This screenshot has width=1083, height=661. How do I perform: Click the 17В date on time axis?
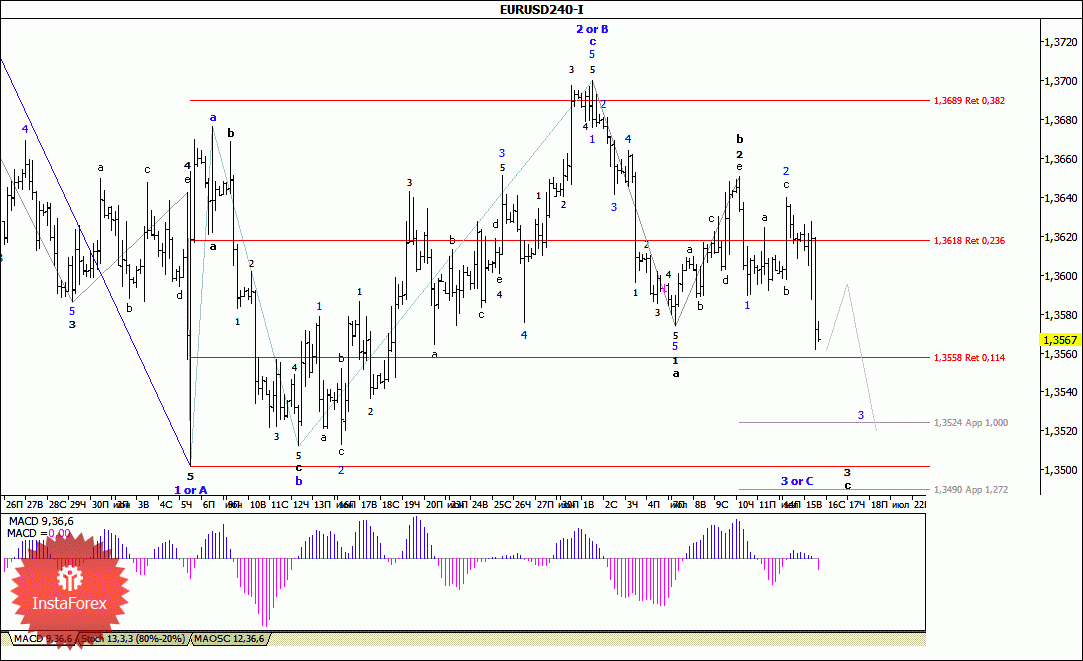[369, 505]
